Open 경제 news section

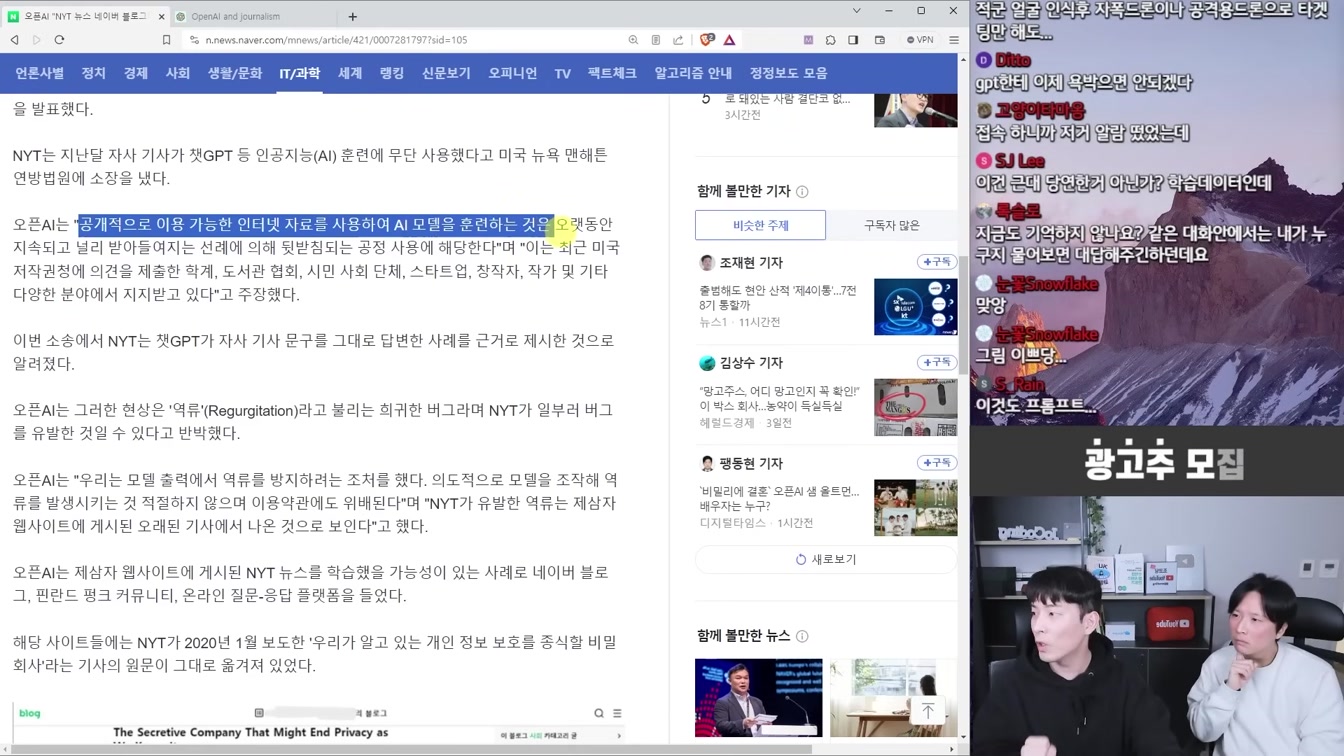[136, 73]
